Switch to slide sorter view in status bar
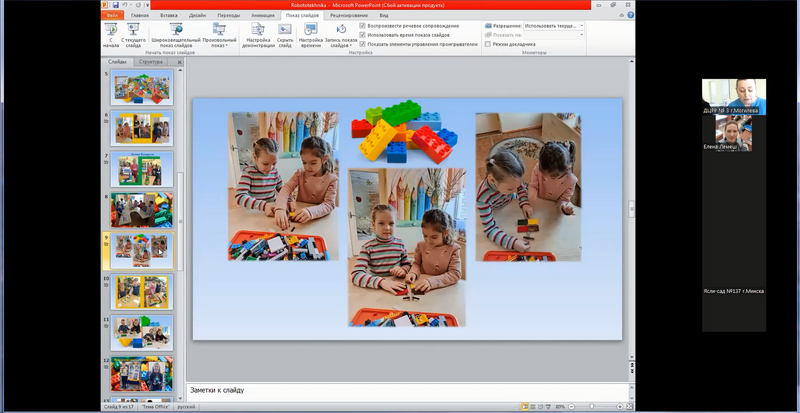The image size is (800, 413). 533,407
